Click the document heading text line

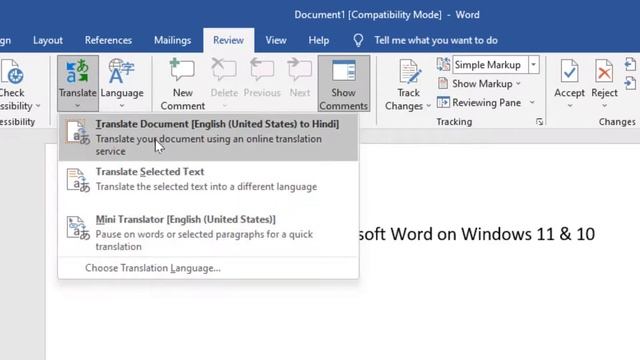476,234
